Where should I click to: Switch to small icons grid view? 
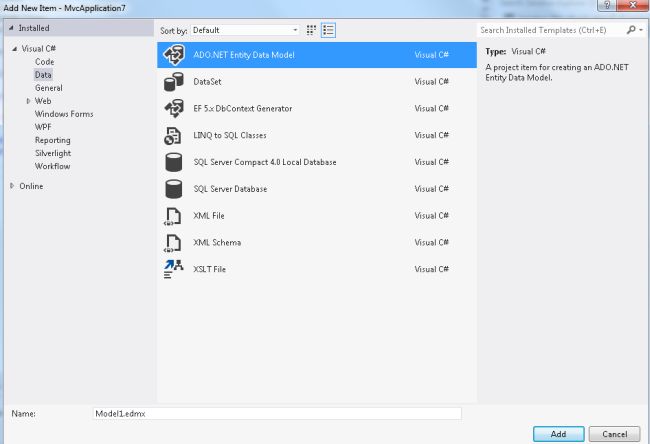(311, 30)
